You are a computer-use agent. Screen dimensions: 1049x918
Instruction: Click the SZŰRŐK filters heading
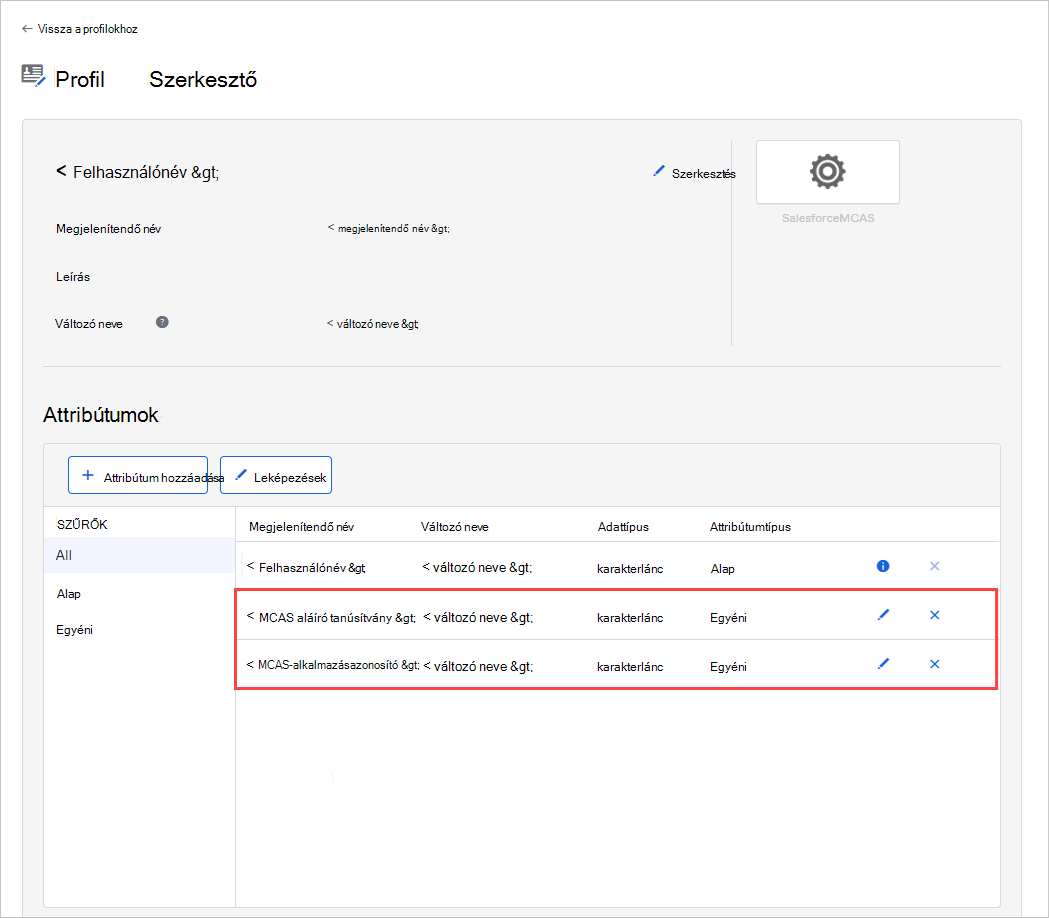[82, 525]
